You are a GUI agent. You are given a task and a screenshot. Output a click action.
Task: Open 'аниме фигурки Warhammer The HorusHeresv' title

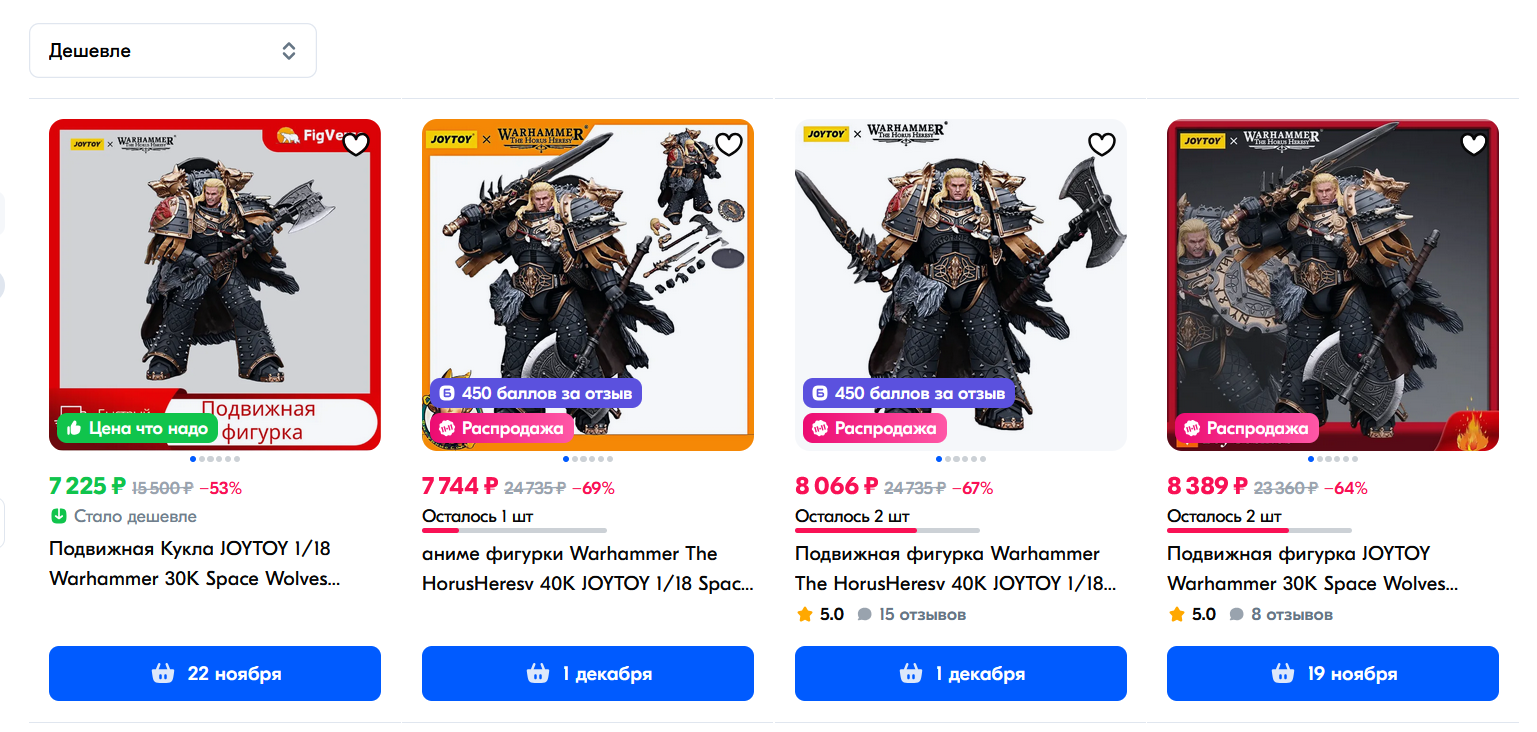click(x=588, y=568)
